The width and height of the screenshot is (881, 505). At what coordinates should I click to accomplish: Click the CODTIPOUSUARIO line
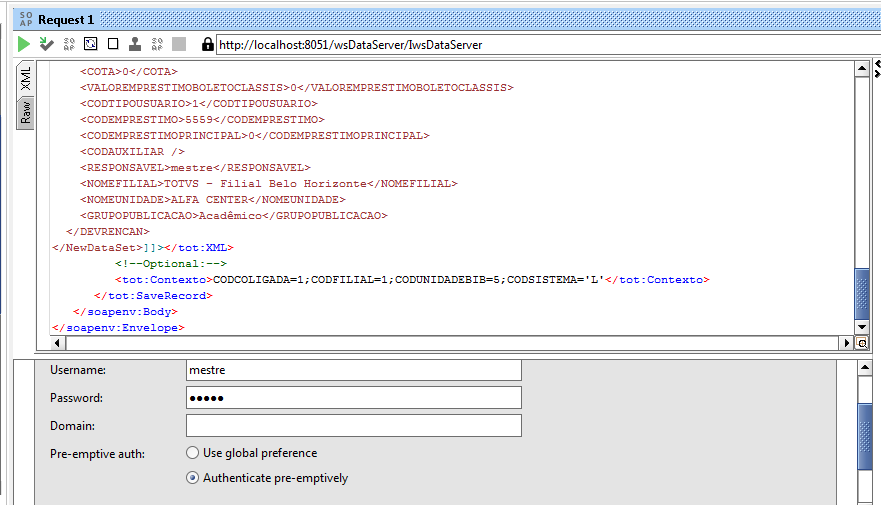click(199, 103)
